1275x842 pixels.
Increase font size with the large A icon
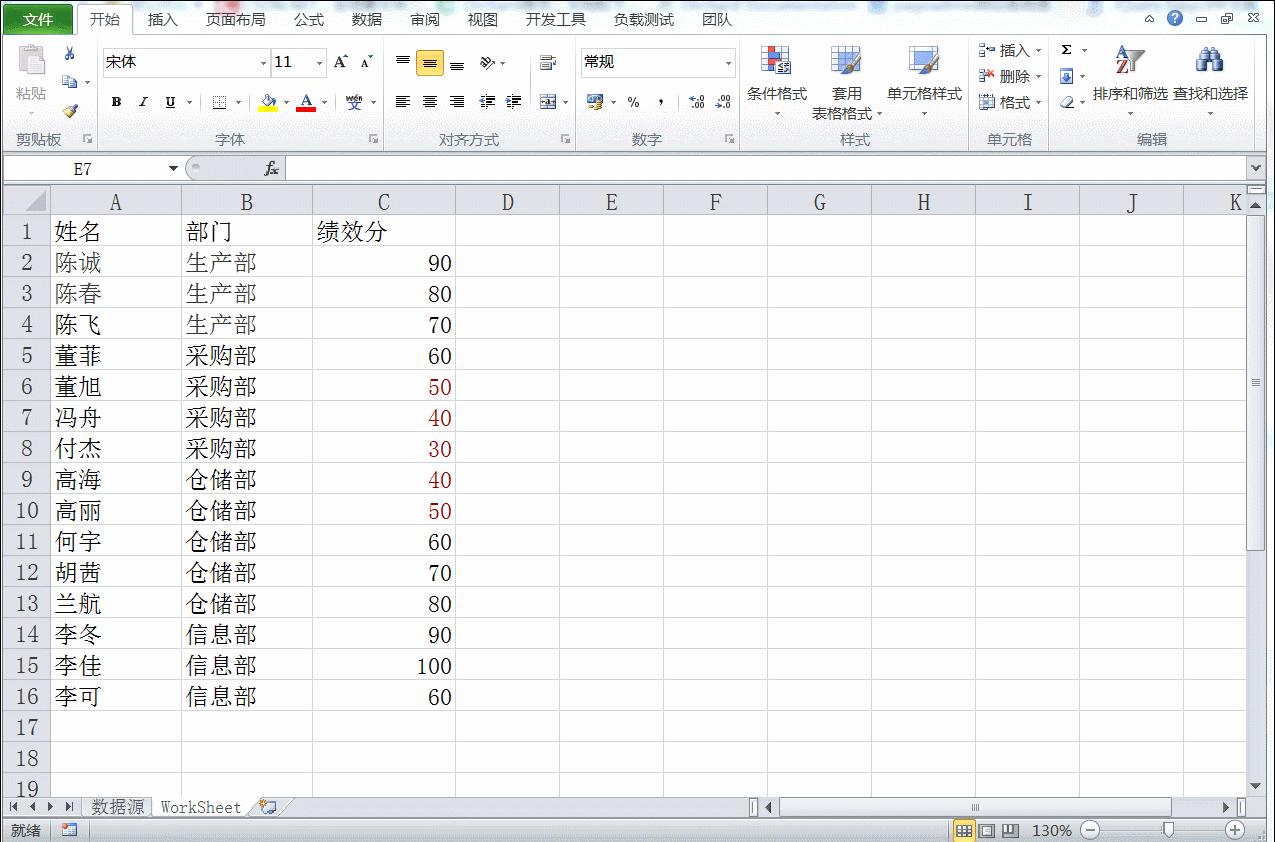coord(341,62)
